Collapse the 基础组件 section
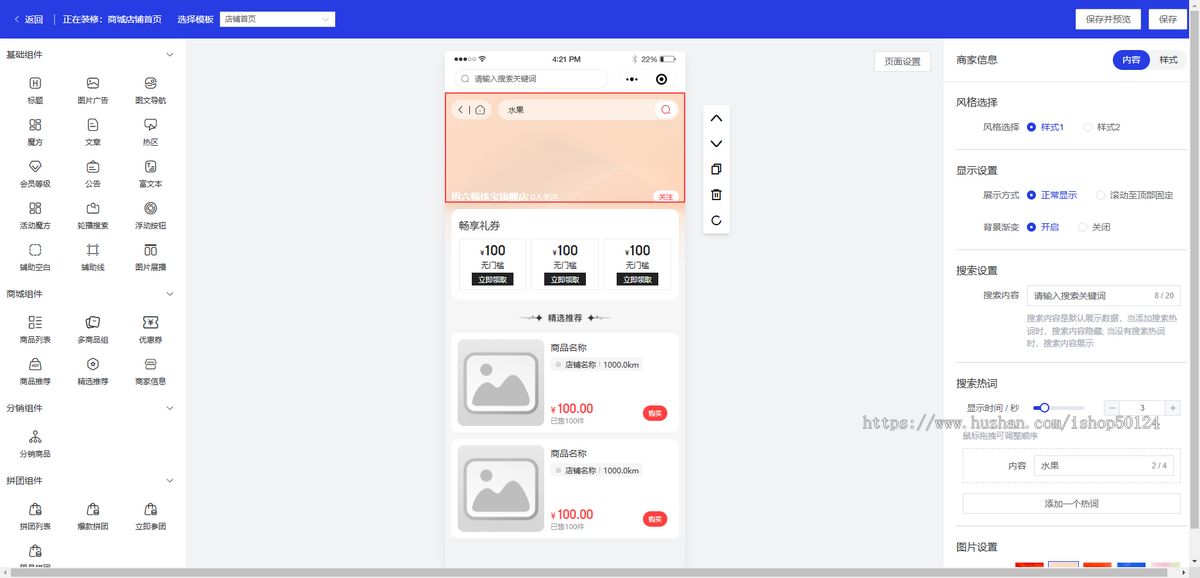Image resolution: width=1200 pixels, height=578 pixels. (169, 54)
